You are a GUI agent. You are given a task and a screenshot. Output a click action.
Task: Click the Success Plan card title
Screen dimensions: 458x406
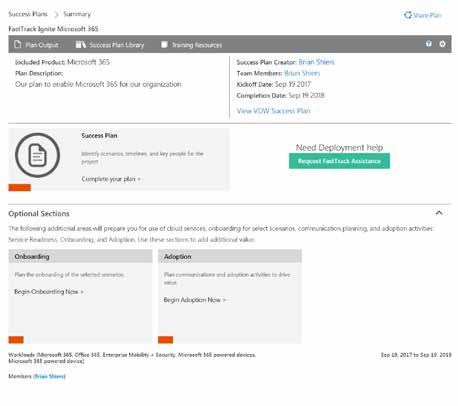99,136
